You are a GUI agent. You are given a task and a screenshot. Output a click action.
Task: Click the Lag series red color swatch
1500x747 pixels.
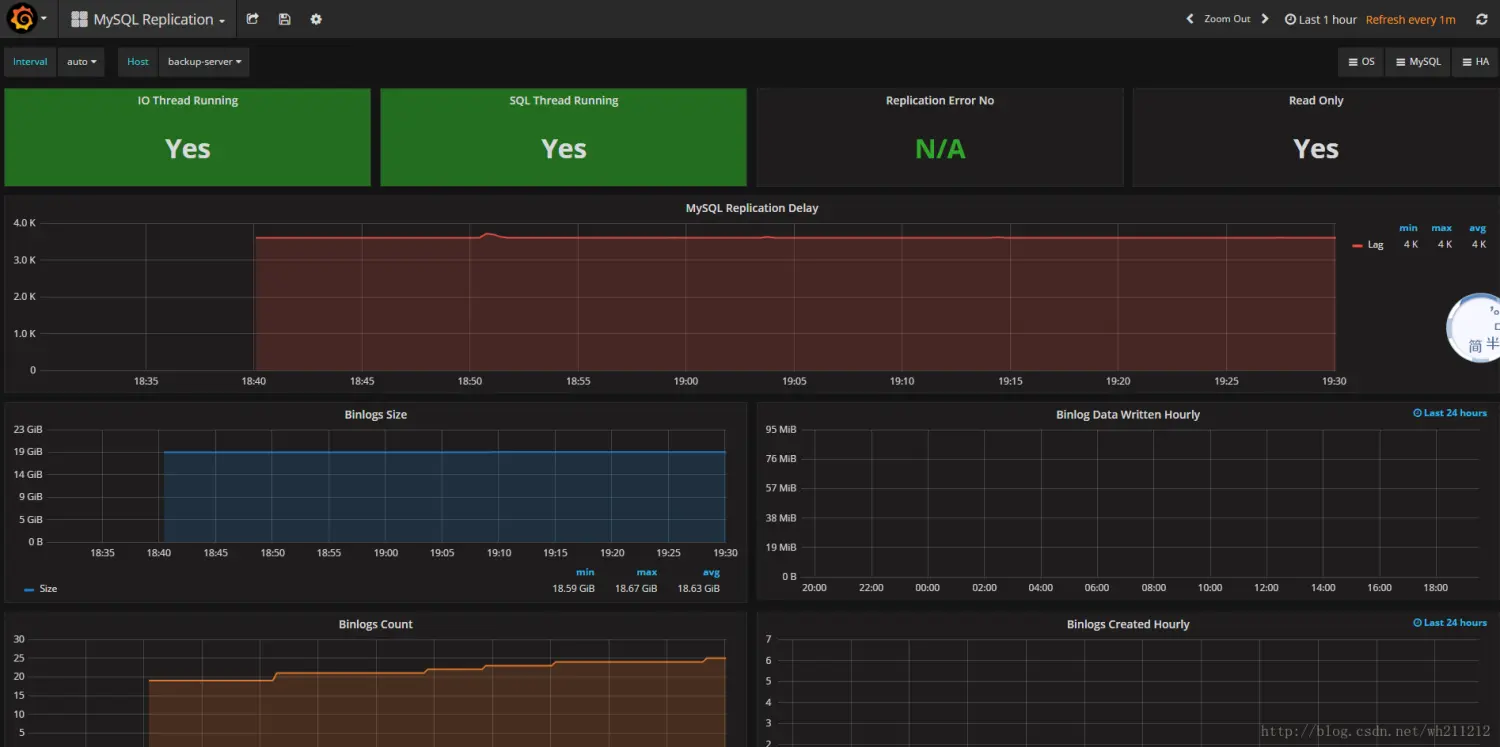pos(1357,245)
